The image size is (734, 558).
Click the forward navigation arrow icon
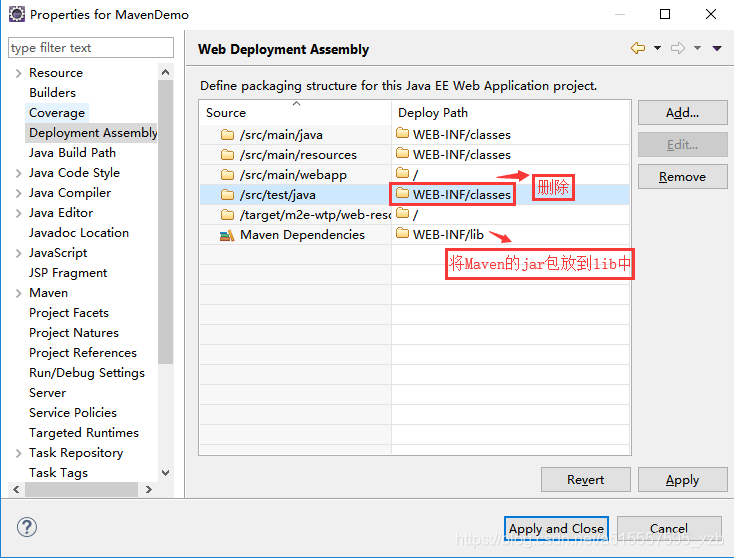[x=677, y=48]
